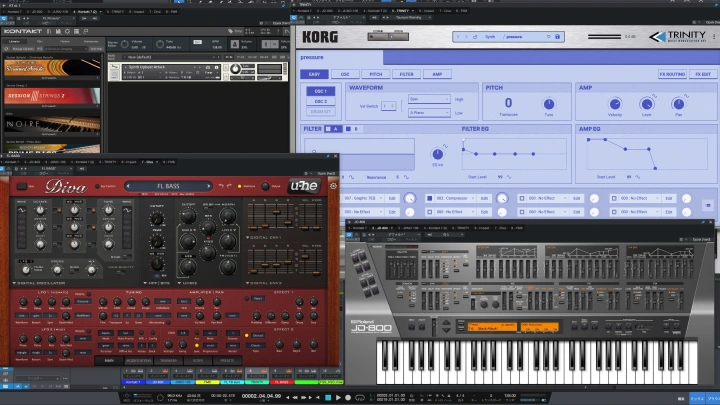Switch to Korg EASY tab
Image resolution: width=720 pixels, height=405 pixels.
click(x=315, y=74)
